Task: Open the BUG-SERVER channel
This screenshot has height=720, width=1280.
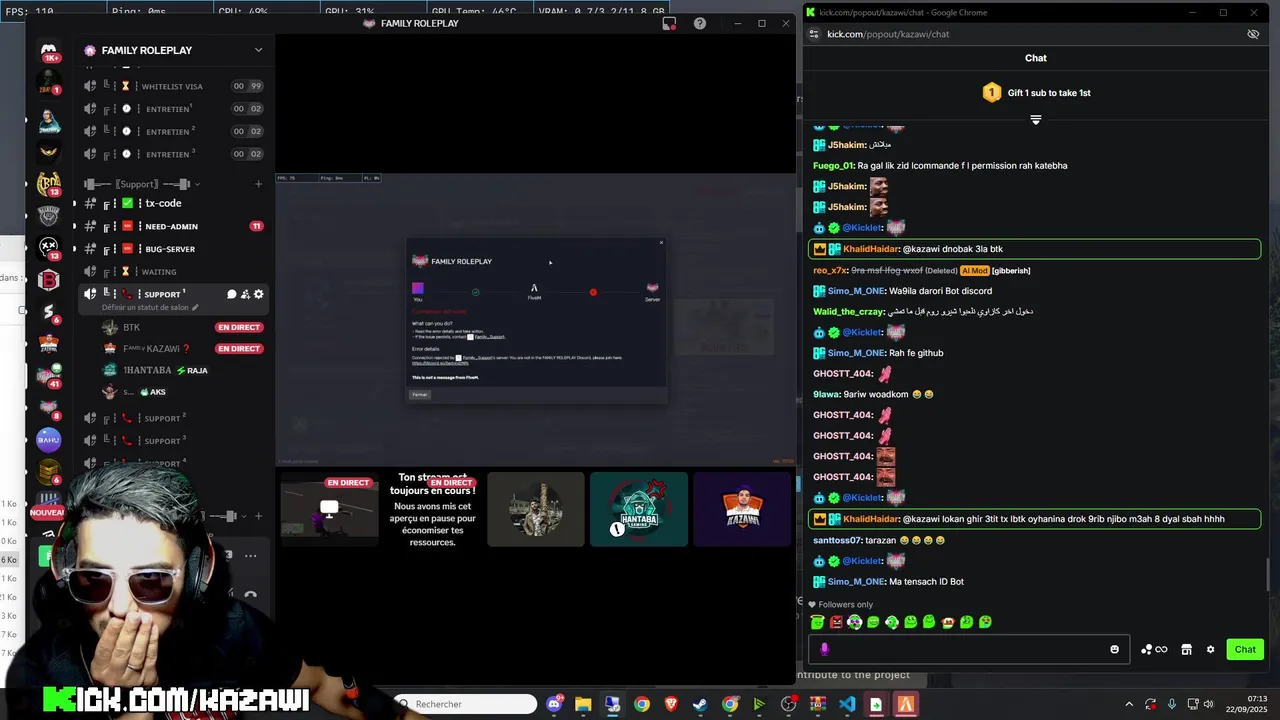Action: coord(174,249)
